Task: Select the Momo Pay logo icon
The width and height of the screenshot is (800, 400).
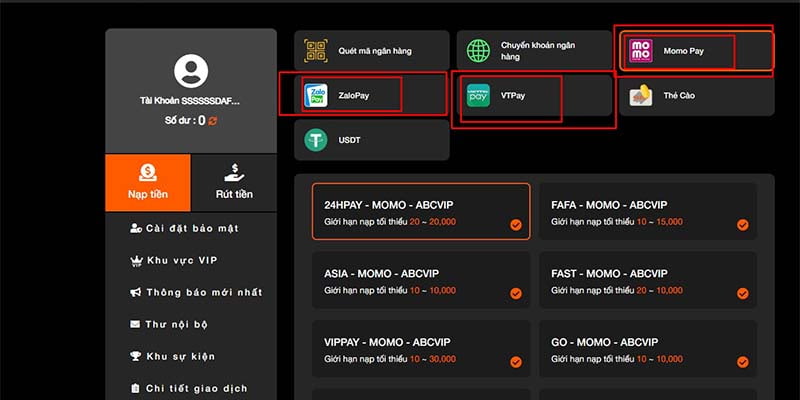Action: 641,50
